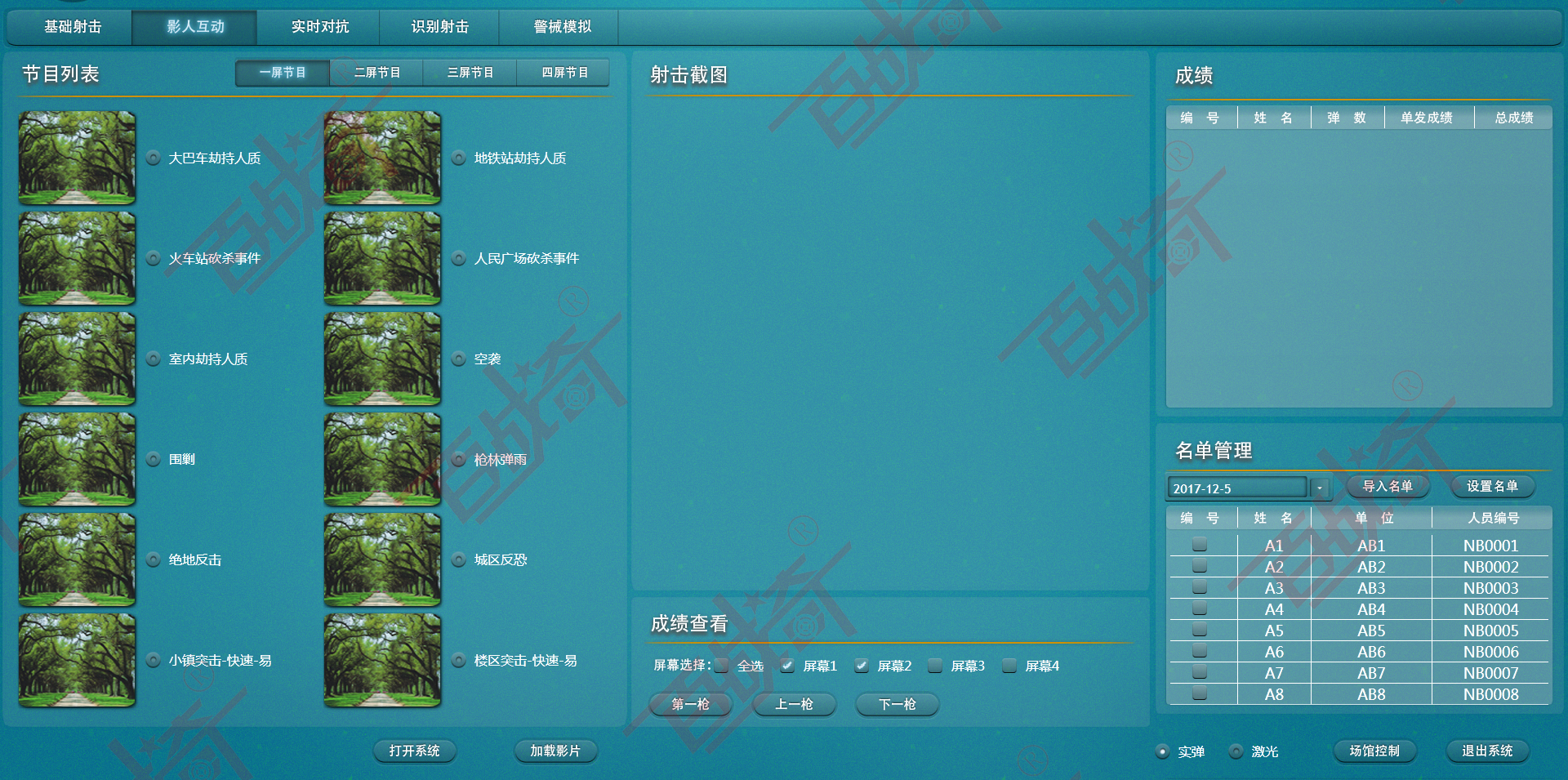Select the 地铁站劫持人质 radio button
1568x780 pixels.
(x=459, y=158)
